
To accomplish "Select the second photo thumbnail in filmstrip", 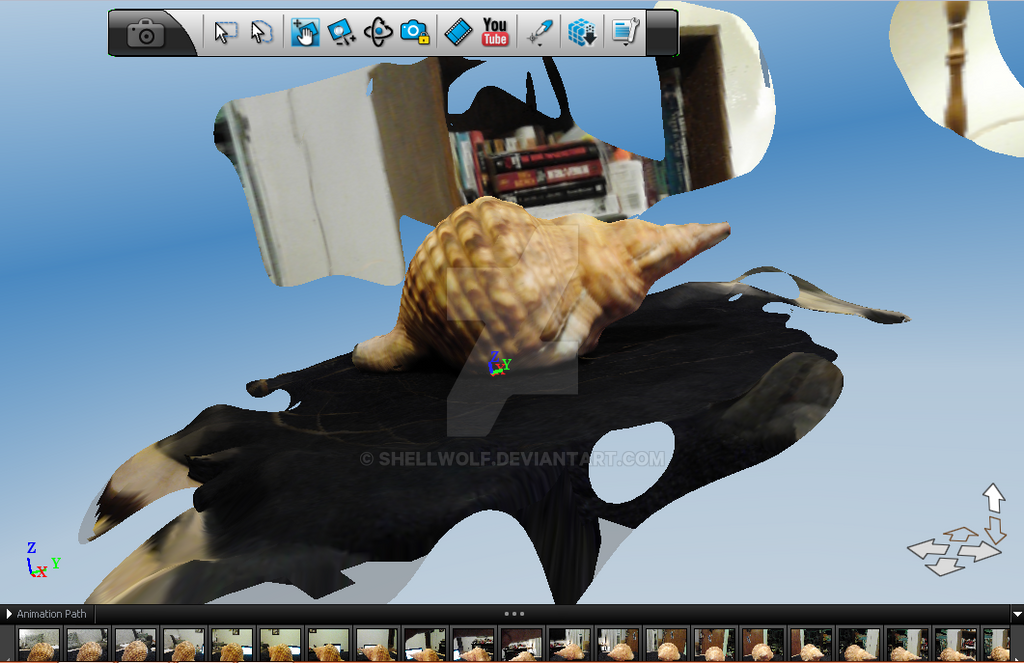I will coord(87,645).
